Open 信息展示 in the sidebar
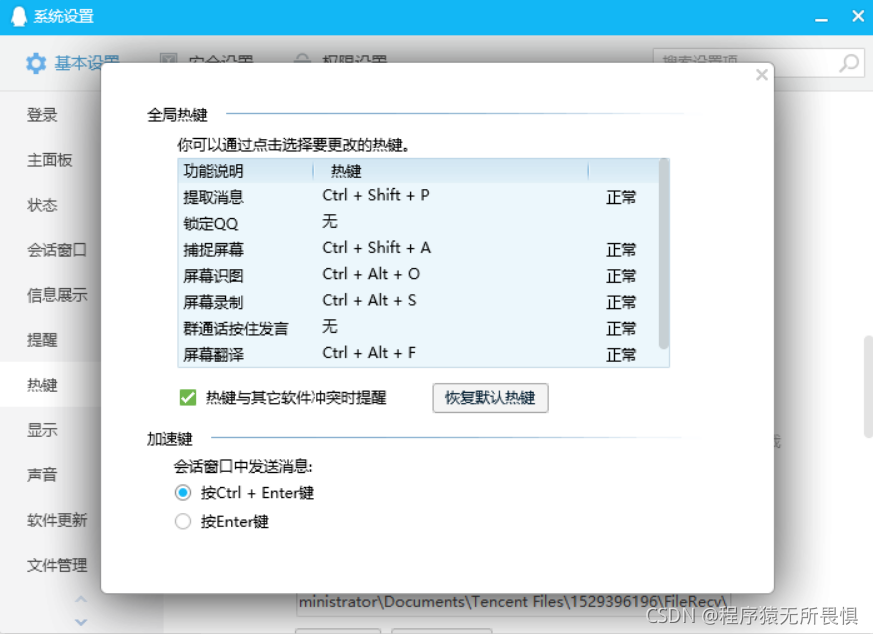The width and height of the screenshot is (873, 634). coord(57,295)
